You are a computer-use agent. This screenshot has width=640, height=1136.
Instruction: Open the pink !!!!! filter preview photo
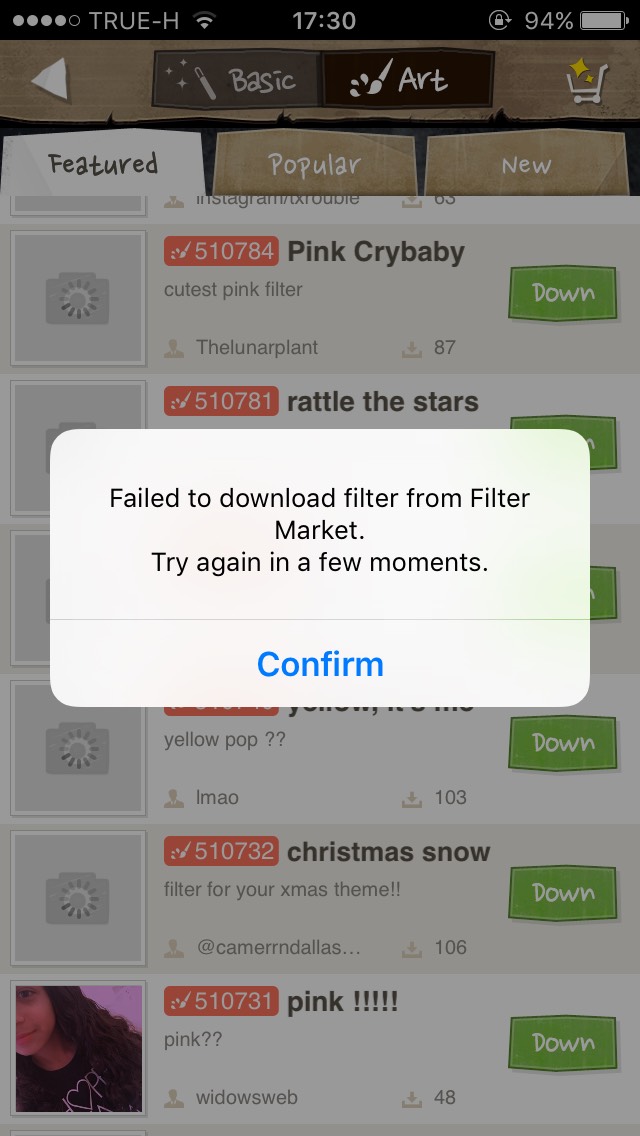click(78, 1048)
